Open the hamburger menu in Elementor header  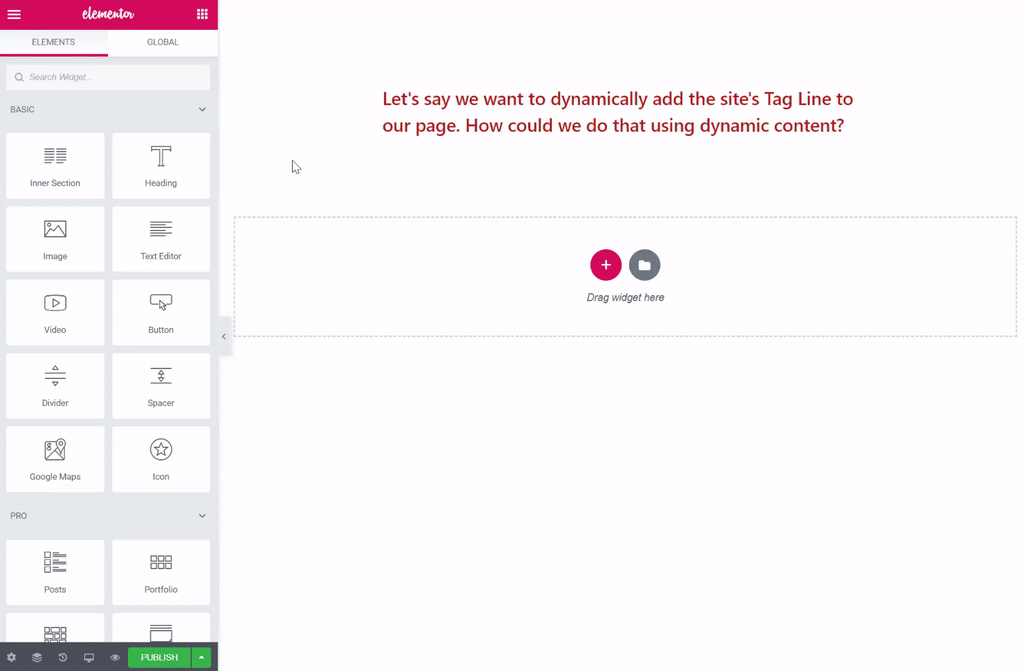(14, 14)
